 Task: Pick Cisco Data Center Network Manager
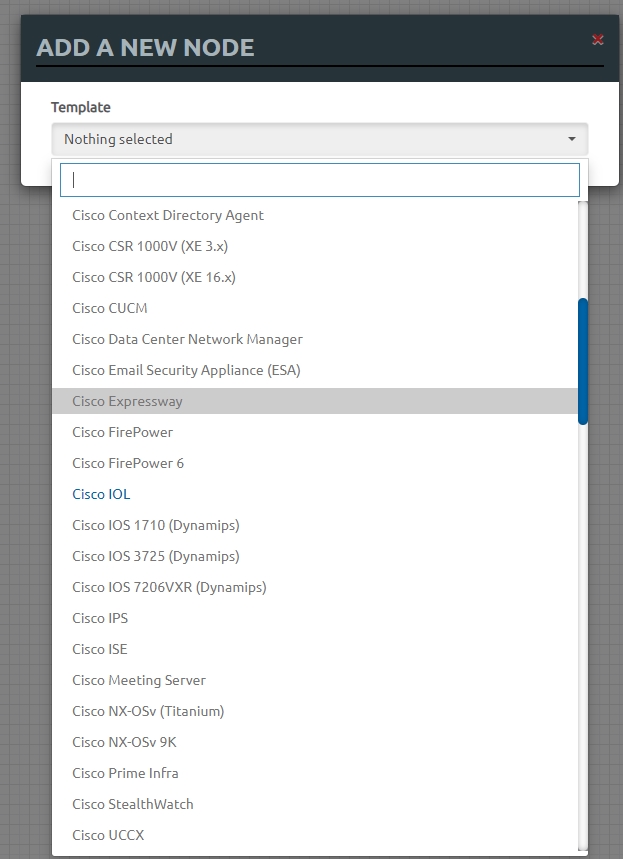[315, 339]
